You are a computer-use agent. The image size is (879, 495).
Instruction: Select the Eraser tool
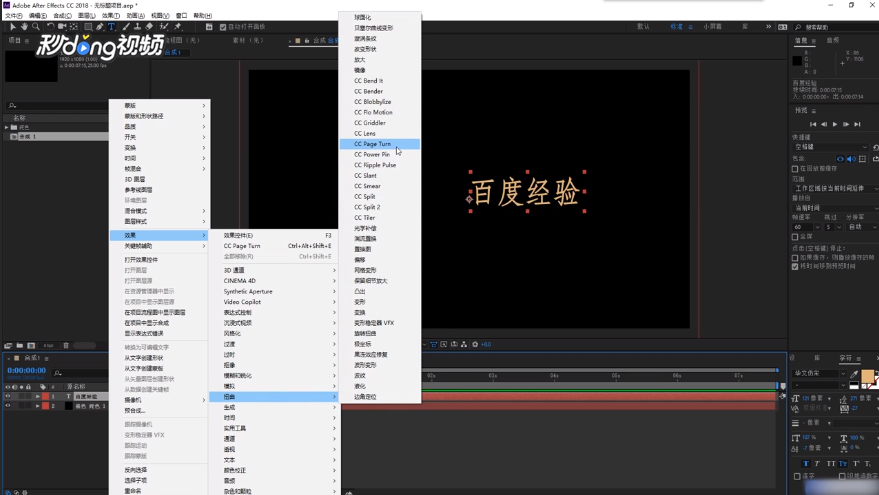coord(149,27)
